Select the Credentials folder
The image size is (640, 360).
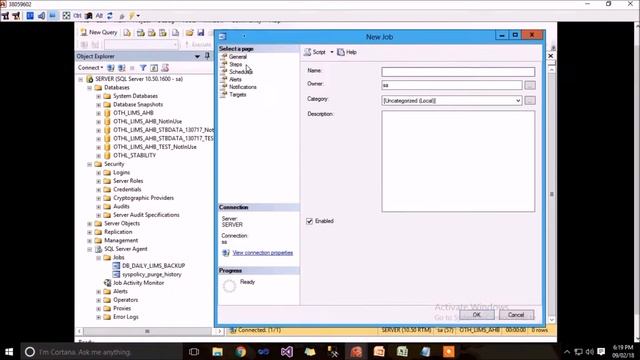tap(127, 189)
